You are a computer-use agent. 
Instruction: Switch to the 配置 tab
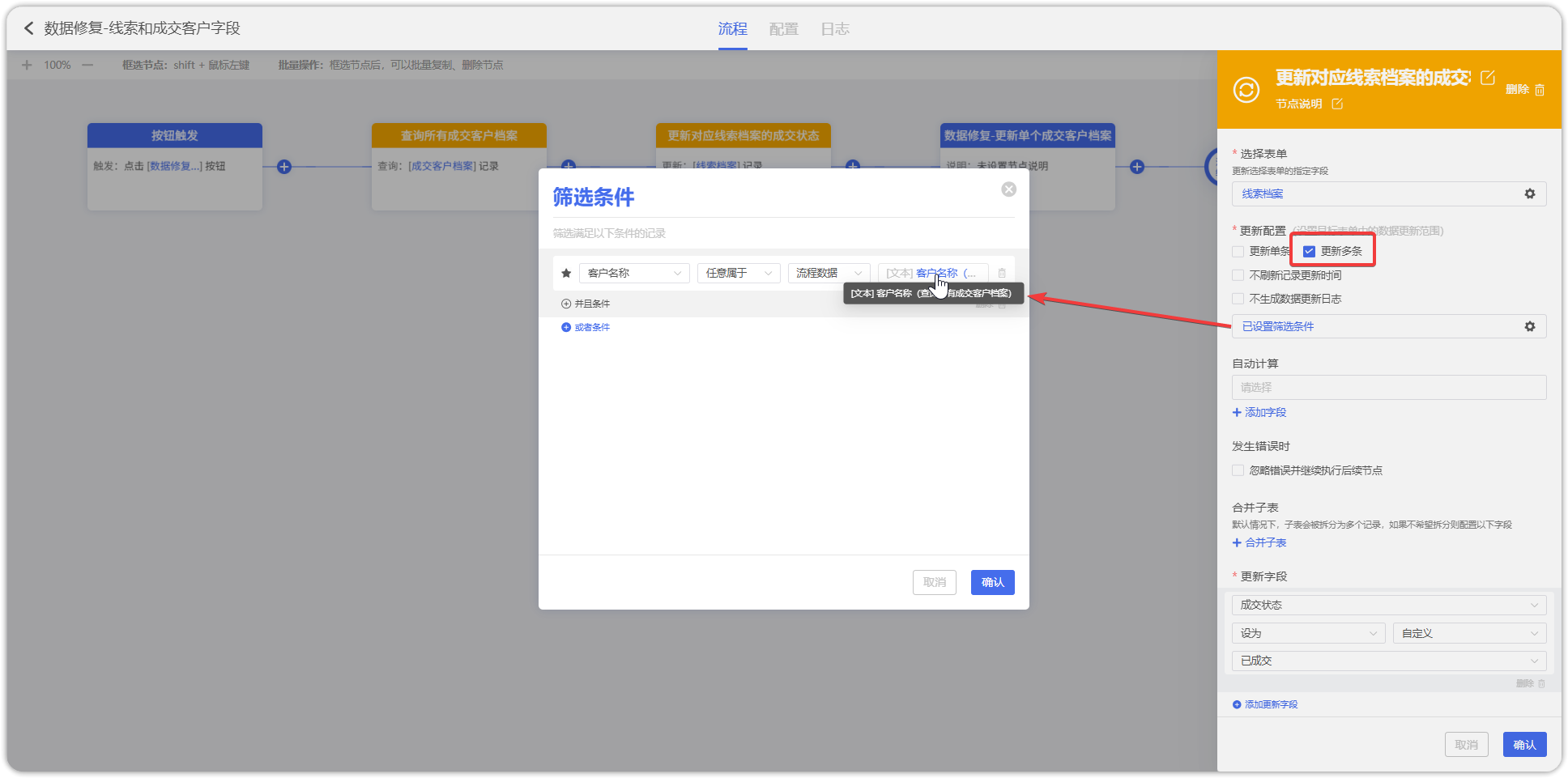click(783, 29)
